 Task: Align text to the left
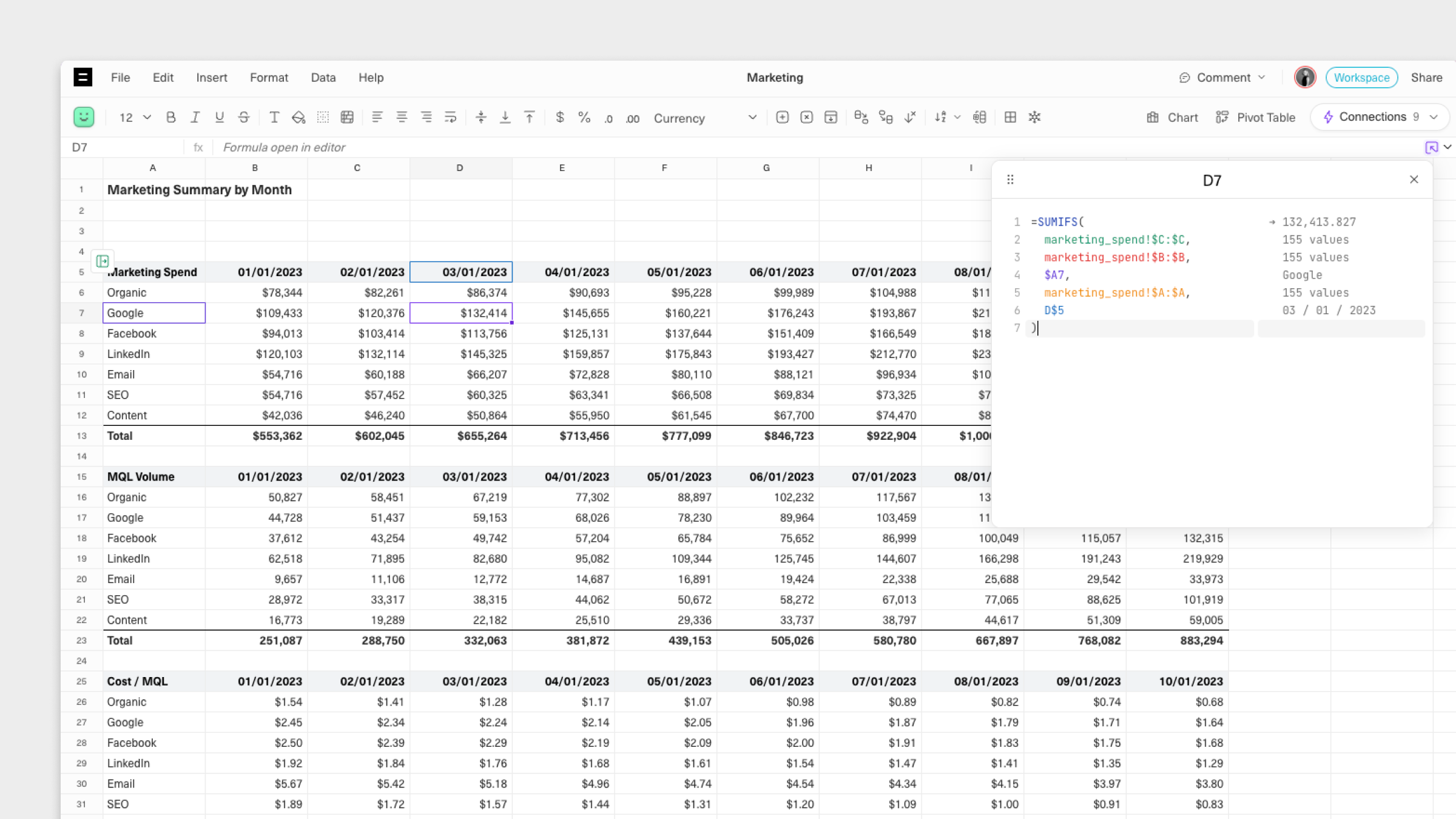[x=377, y=117]
